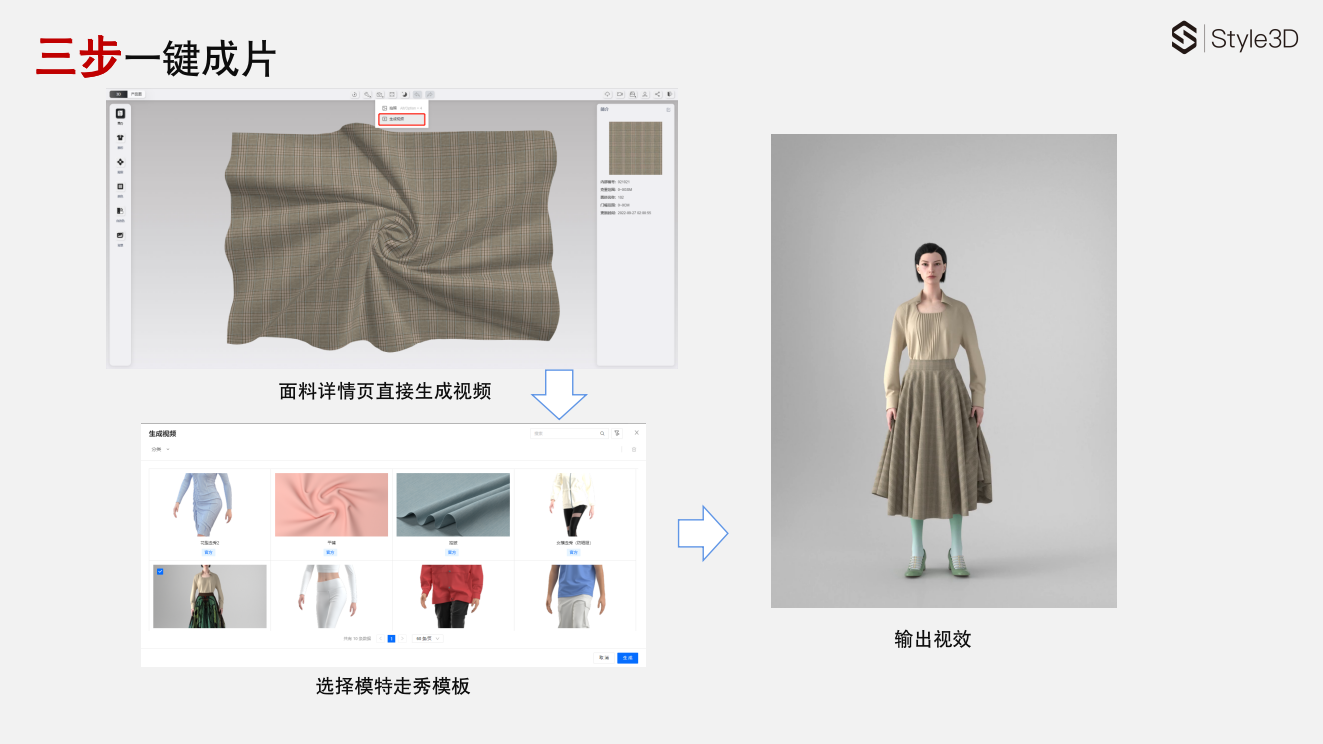The height and width of the screenshot is (744, 1323).
Task: Click the video camera icon in top-right toolbar
Action: (620, 94)
